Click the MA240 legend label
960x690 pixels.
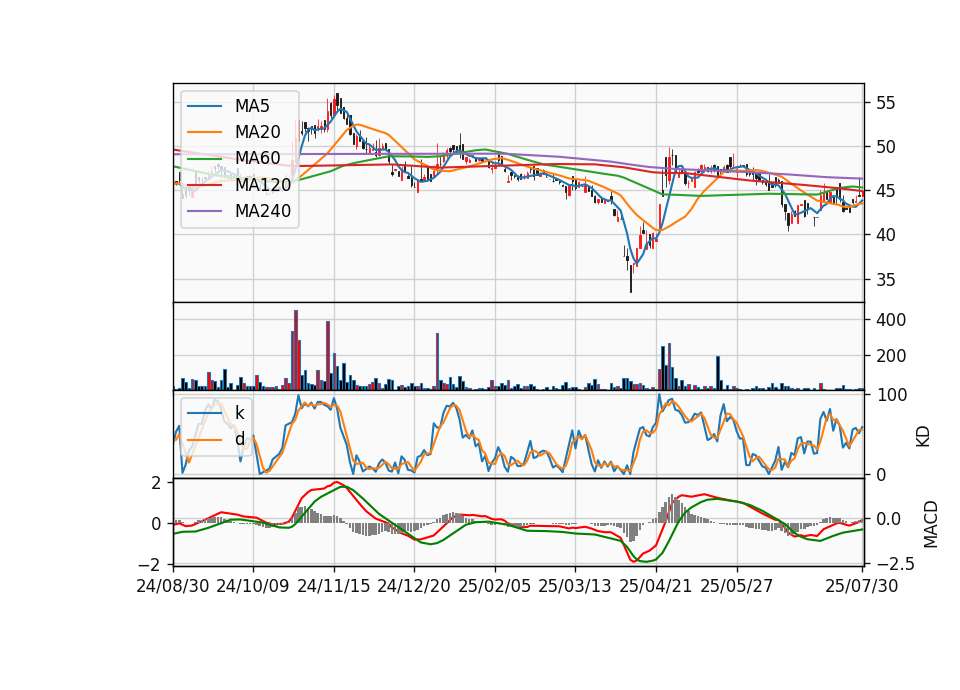[263, 211]
